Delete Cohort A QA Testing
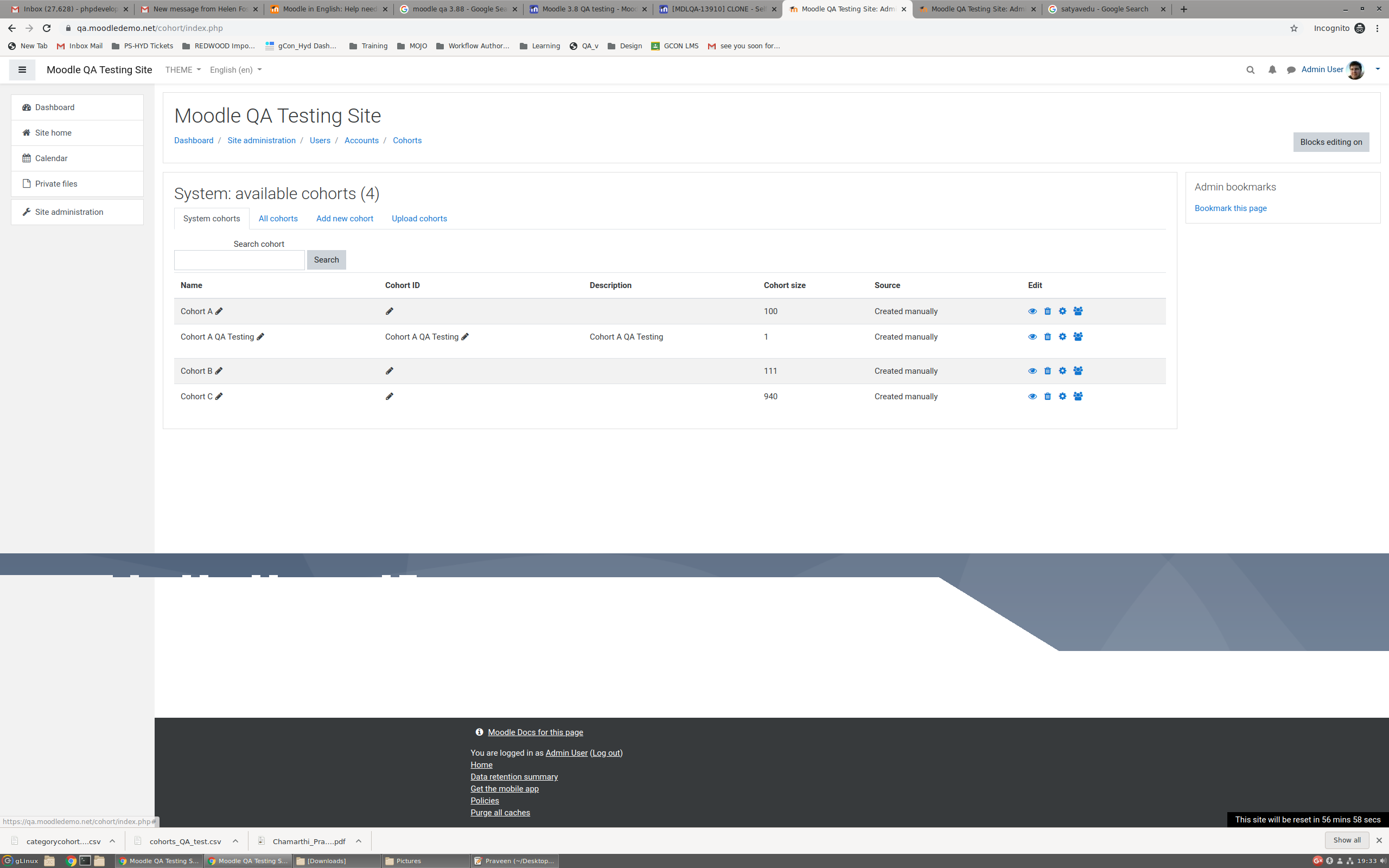The width and height of the screenshot is (1389, 868). pyautogui.click(x=1048, y=337)
